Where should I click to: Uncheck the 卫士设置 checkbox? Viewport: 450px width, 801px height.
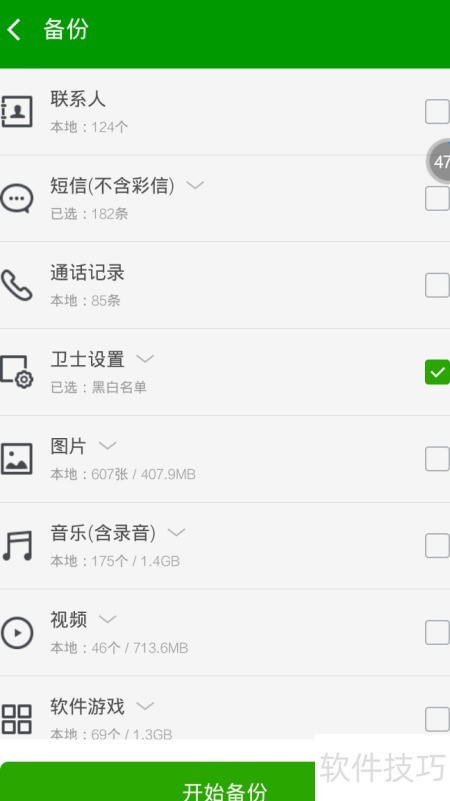(437, 372)
